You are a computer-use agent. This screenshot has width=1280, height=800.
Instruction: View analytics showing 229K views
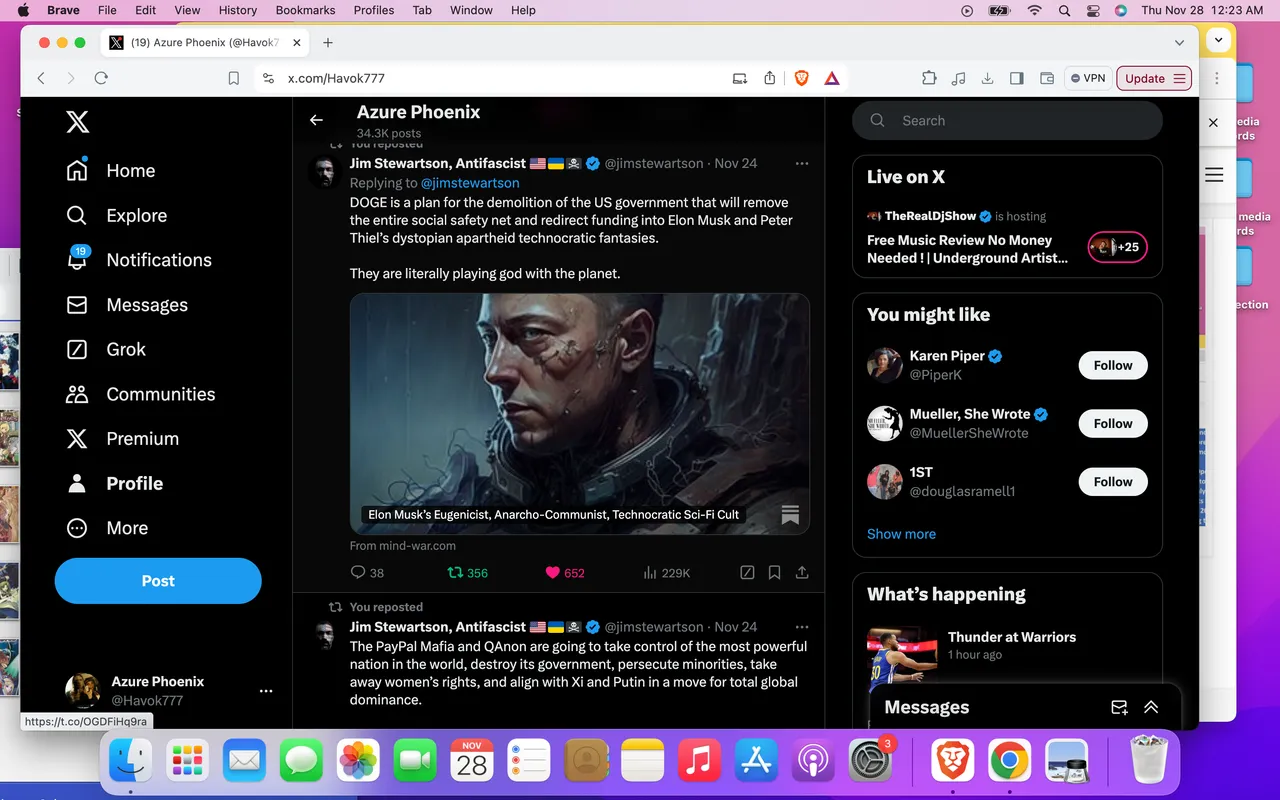[666, 573]
